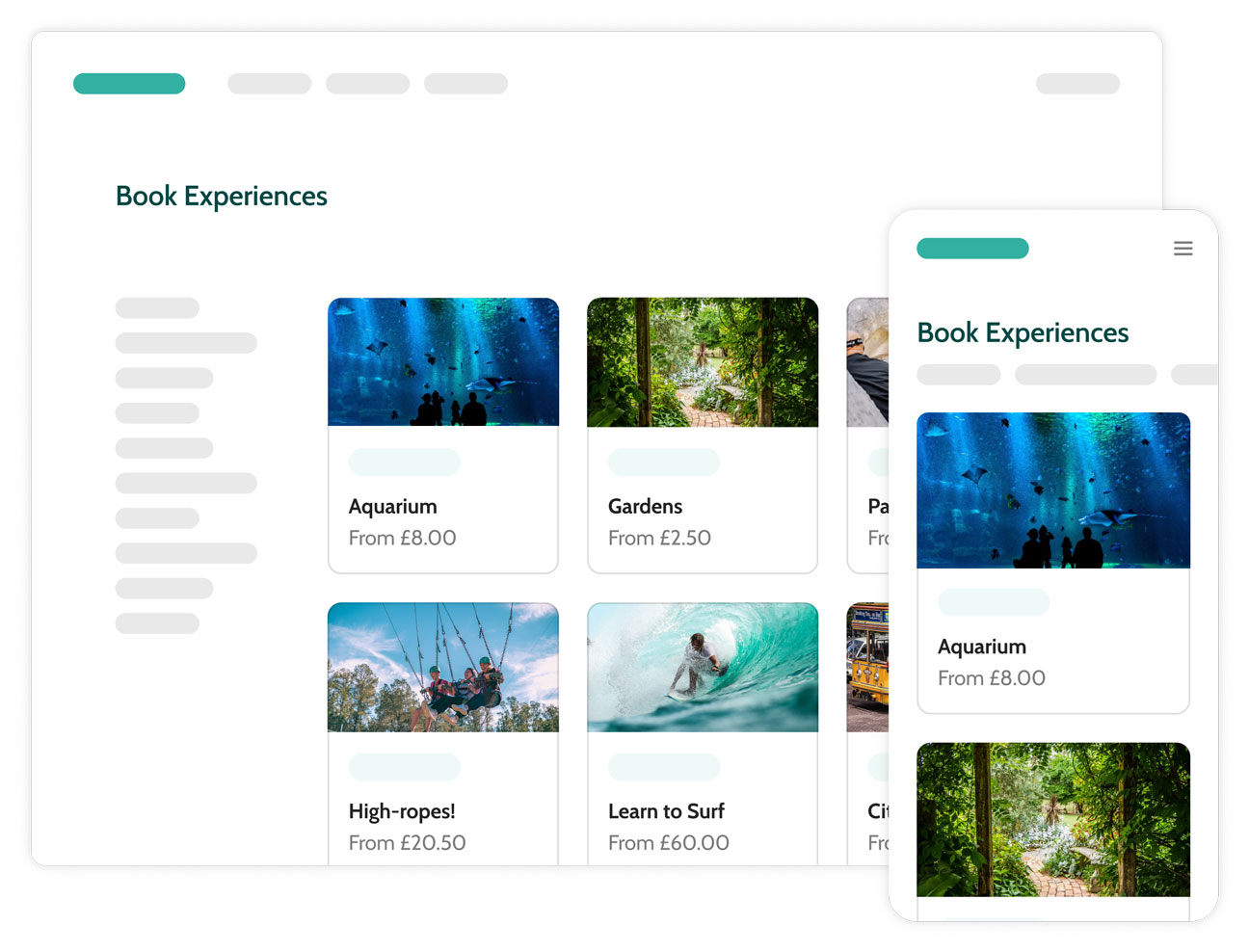This screenshot has height=952, width=1249.
Task: Click the first desktop navigation placeholder item
Action: click(269, 84)
